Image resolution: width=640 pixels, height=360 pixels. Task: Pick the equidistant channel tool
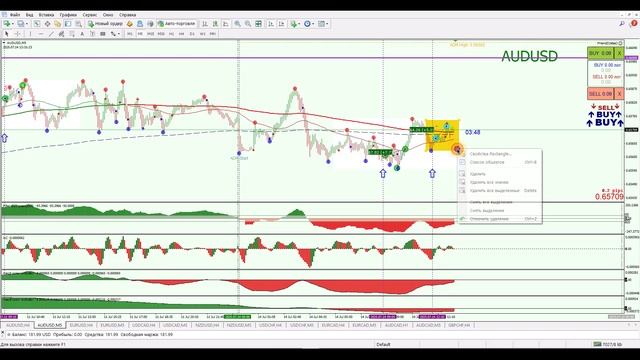click(61, 34)
